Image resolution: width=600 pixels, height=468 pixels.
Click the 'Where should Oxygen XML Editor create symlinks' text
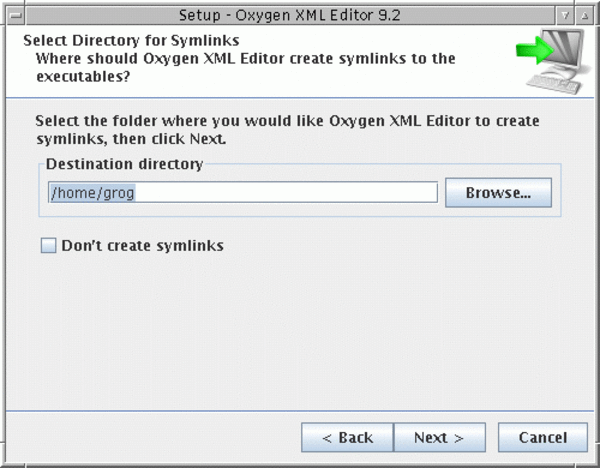(246, 67)
